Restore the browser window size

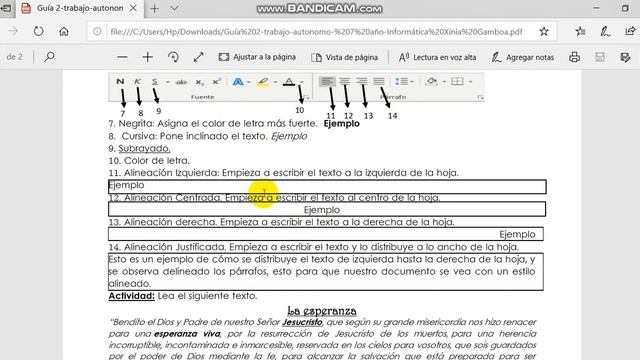tap(625, 8)
